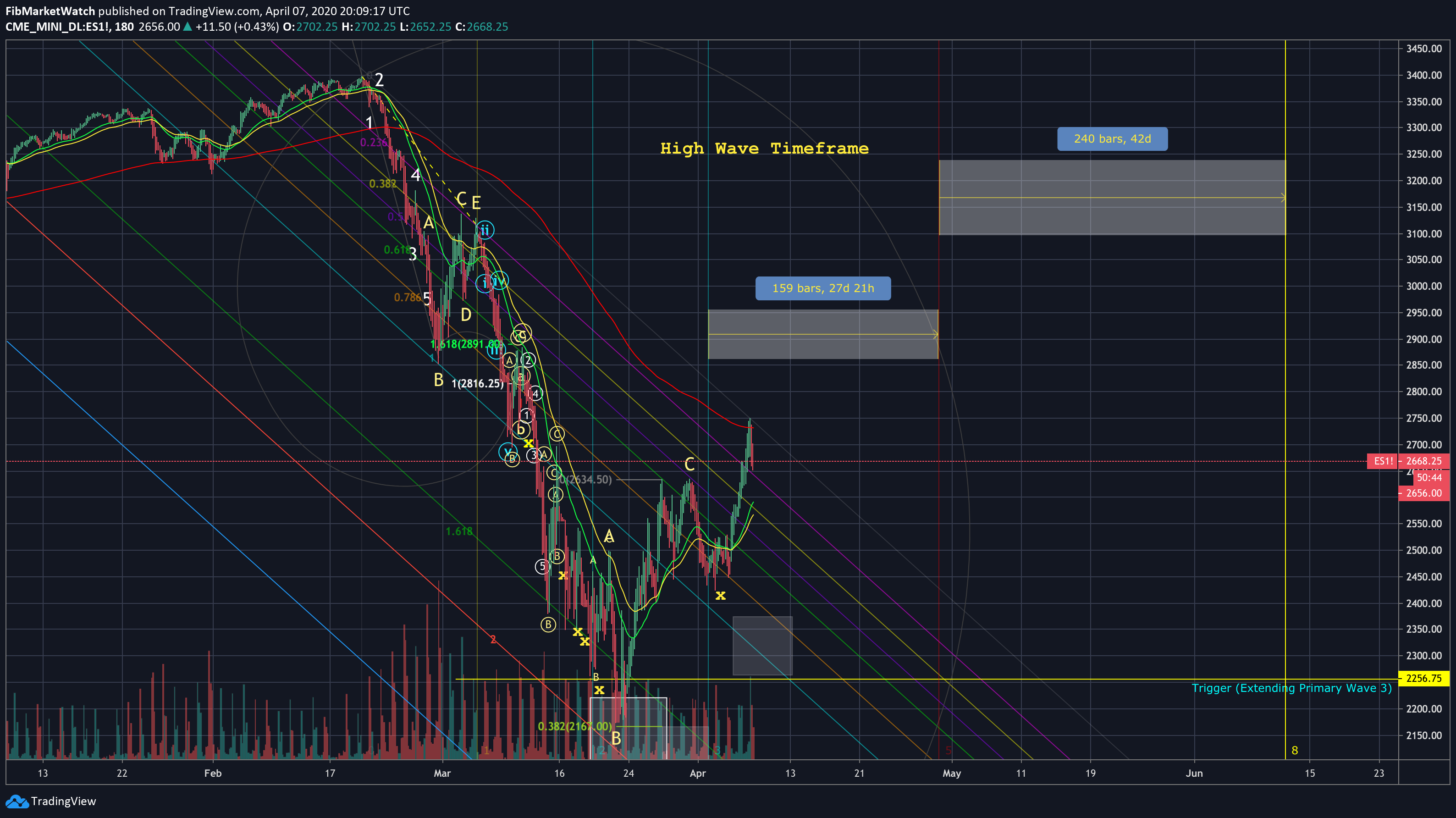
Task: Click the 'Apr' date axis label
Action: pos(697,774)
